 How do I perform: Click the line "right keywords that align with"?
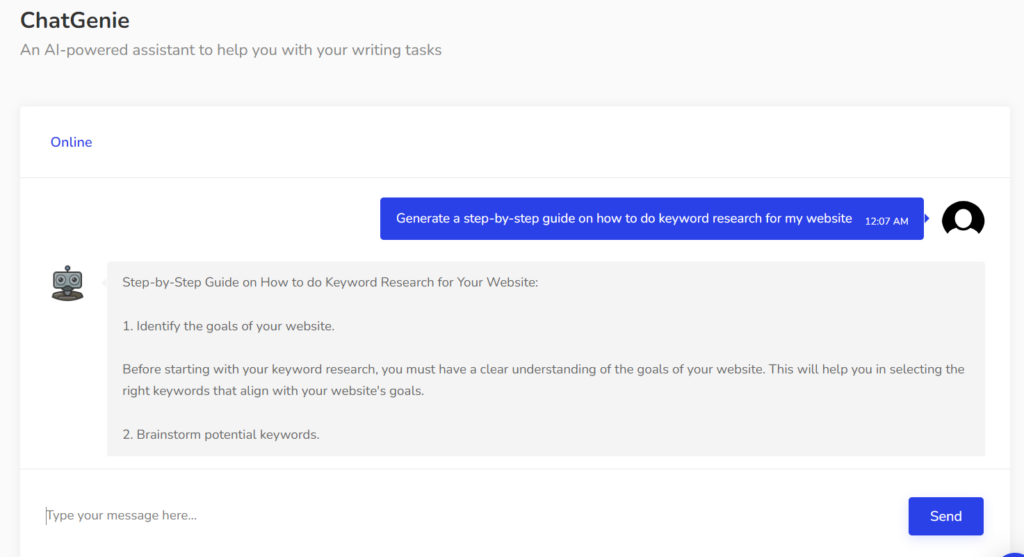tap(273, 391)
